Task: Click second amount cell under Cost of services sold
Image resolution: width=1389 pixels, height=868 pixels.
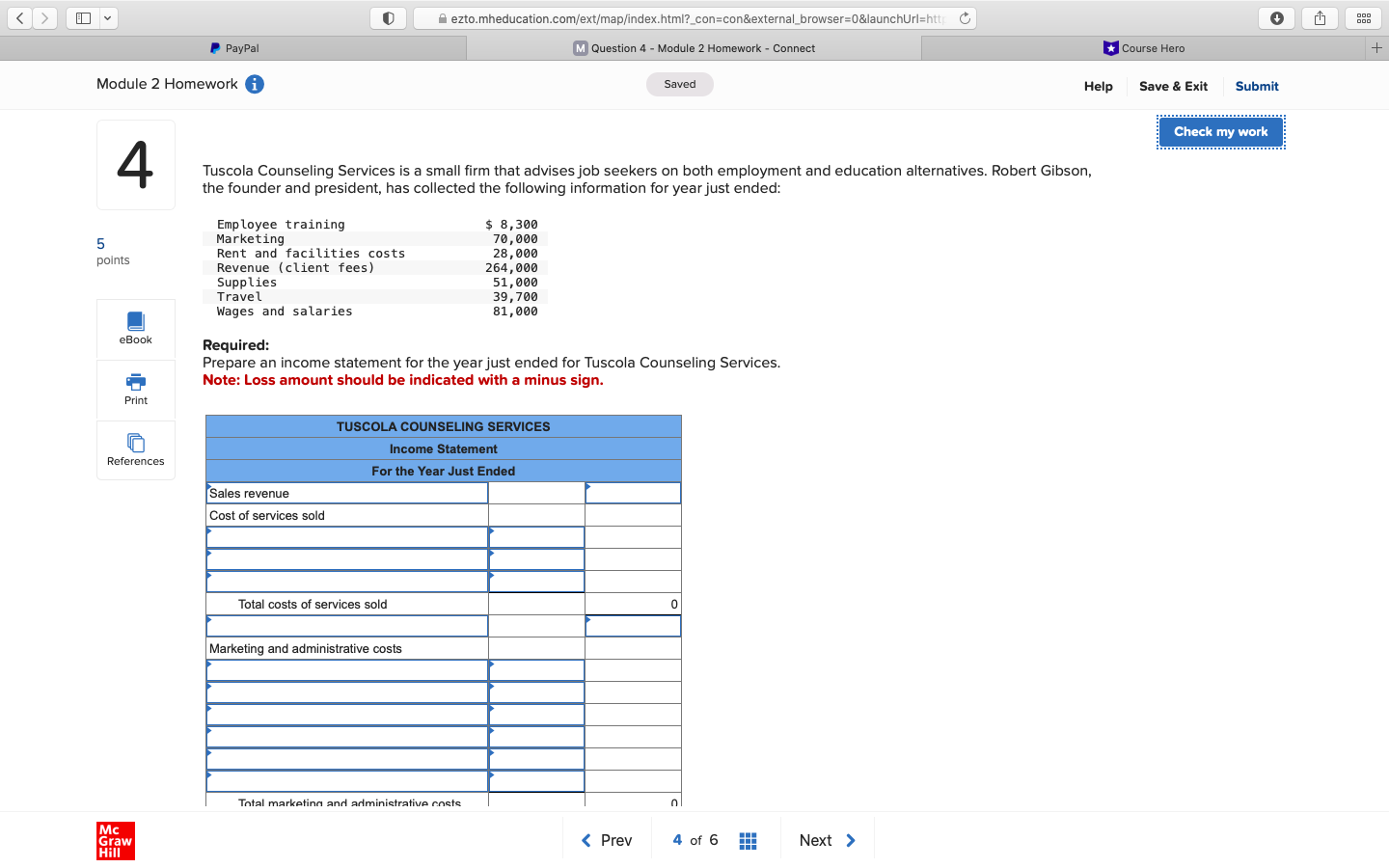Action: pos(536,559)
